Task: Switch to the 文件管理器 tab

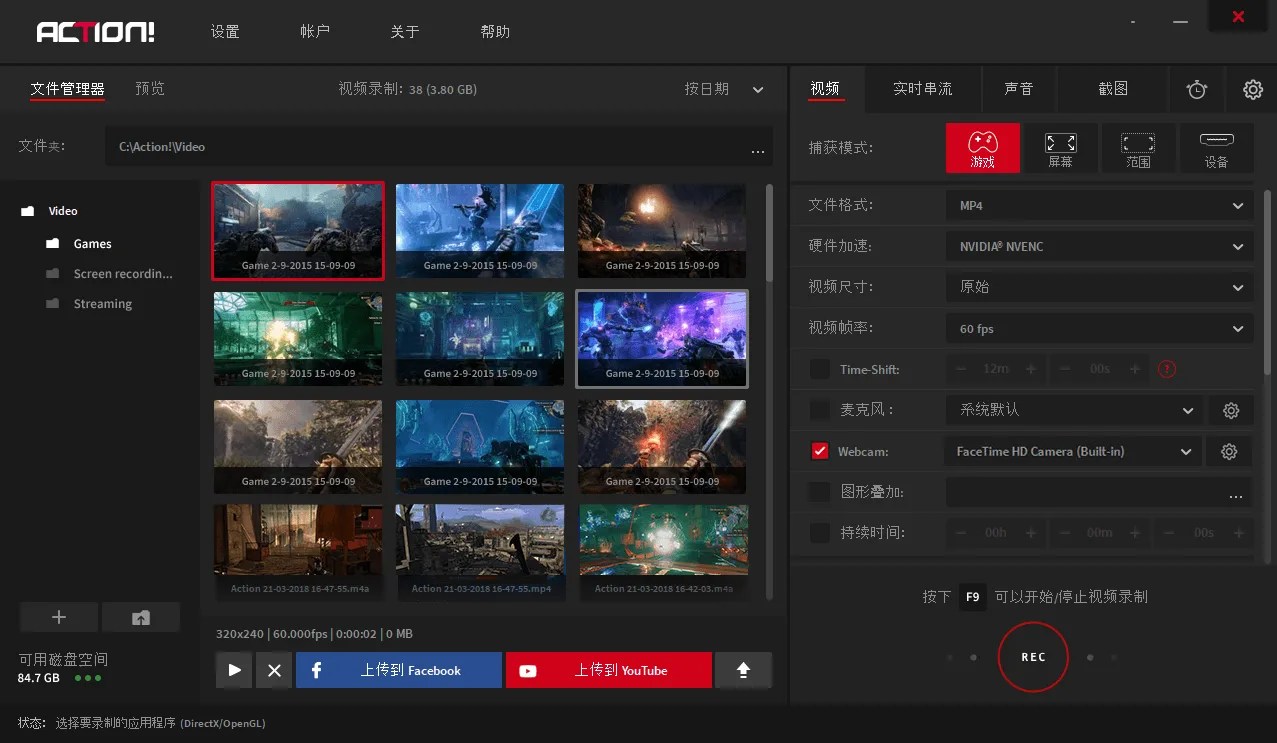Action: (x=67, y=89)
